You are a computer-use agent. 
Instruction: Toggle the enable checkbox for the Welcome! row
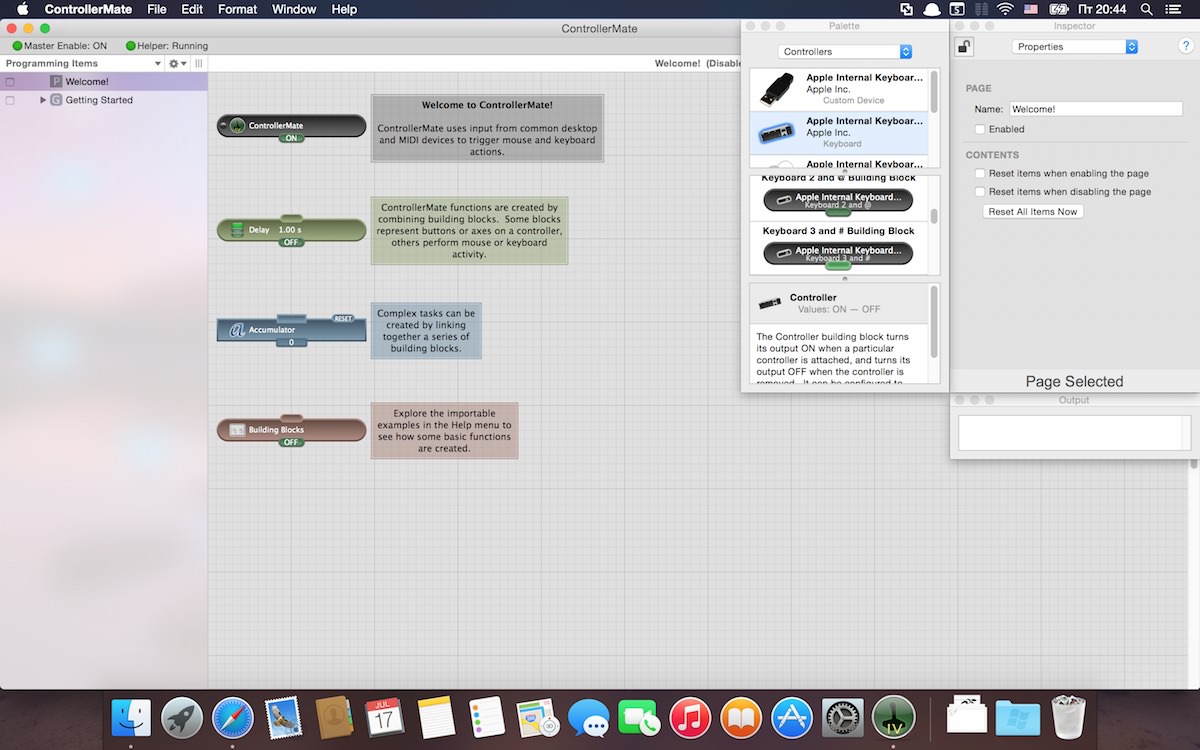pyautogui.click(x=10, y=82)
